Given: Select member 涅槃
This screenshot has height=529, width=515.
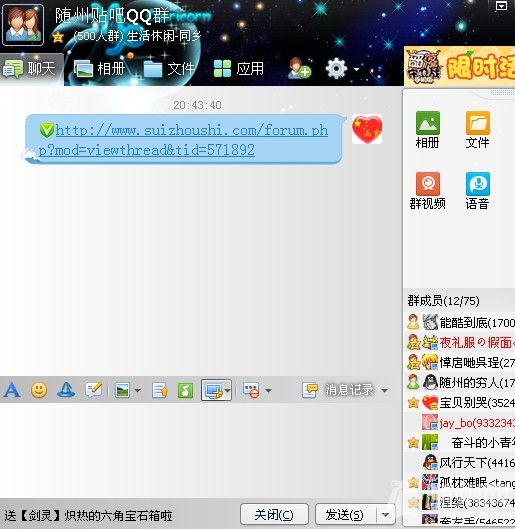Looking at the screenshot, I should pos(460,502).
